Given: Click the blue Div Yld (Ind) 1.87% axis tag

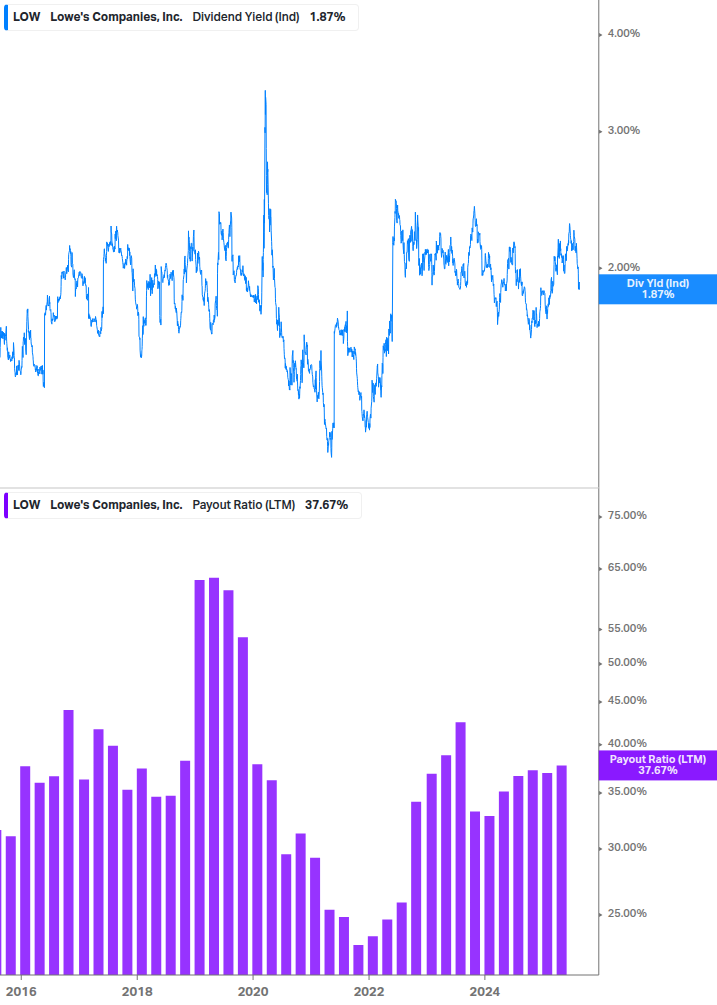Looking at the screenshot, I should 658,289.
